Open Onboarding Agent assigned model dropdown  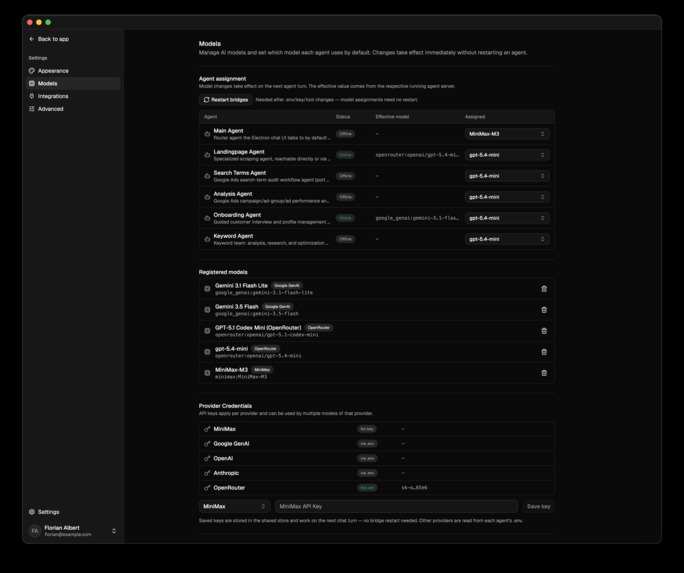tap(506, 218)
